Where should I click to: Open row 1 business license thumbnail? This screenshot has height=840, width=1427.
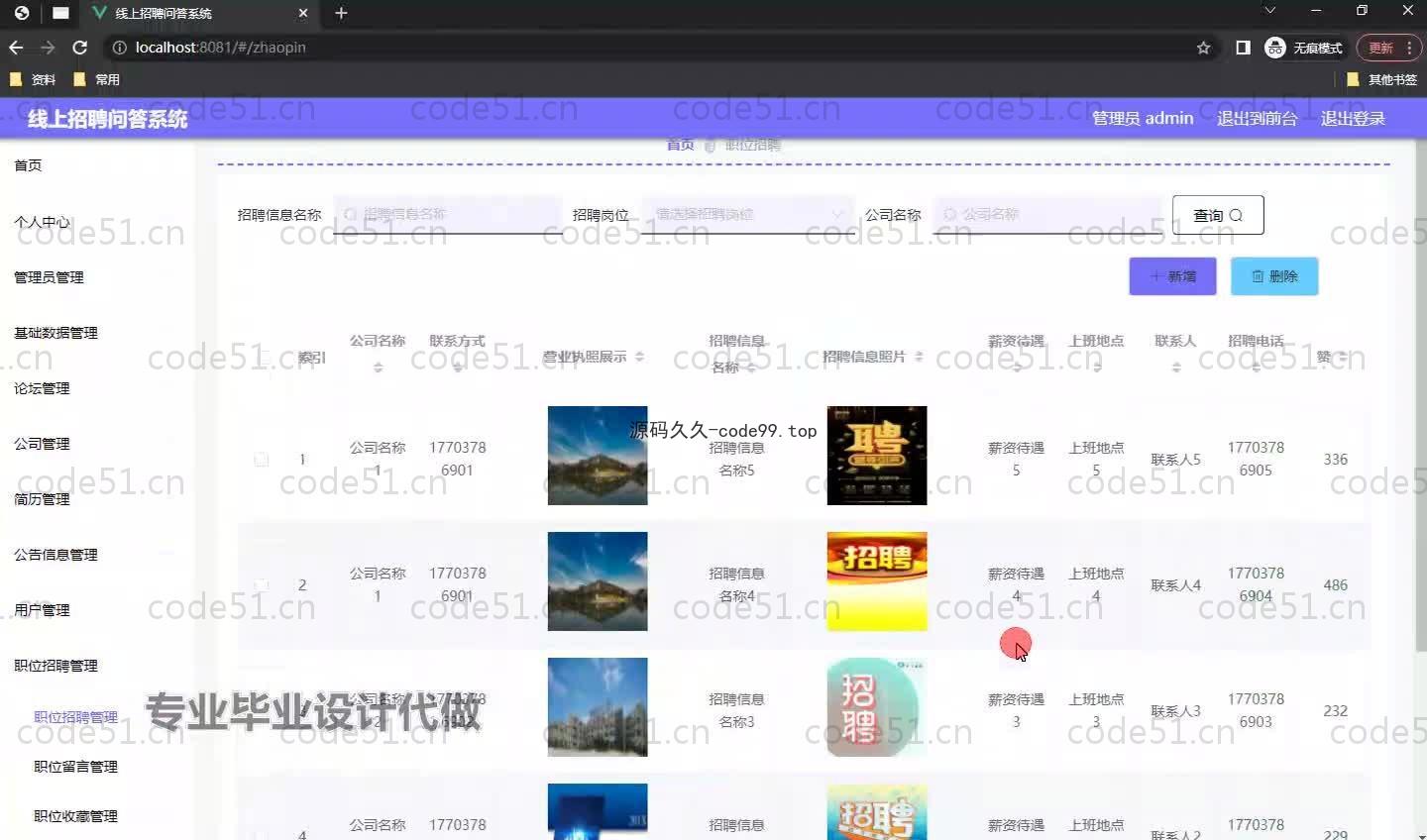(x=598, y=456)
